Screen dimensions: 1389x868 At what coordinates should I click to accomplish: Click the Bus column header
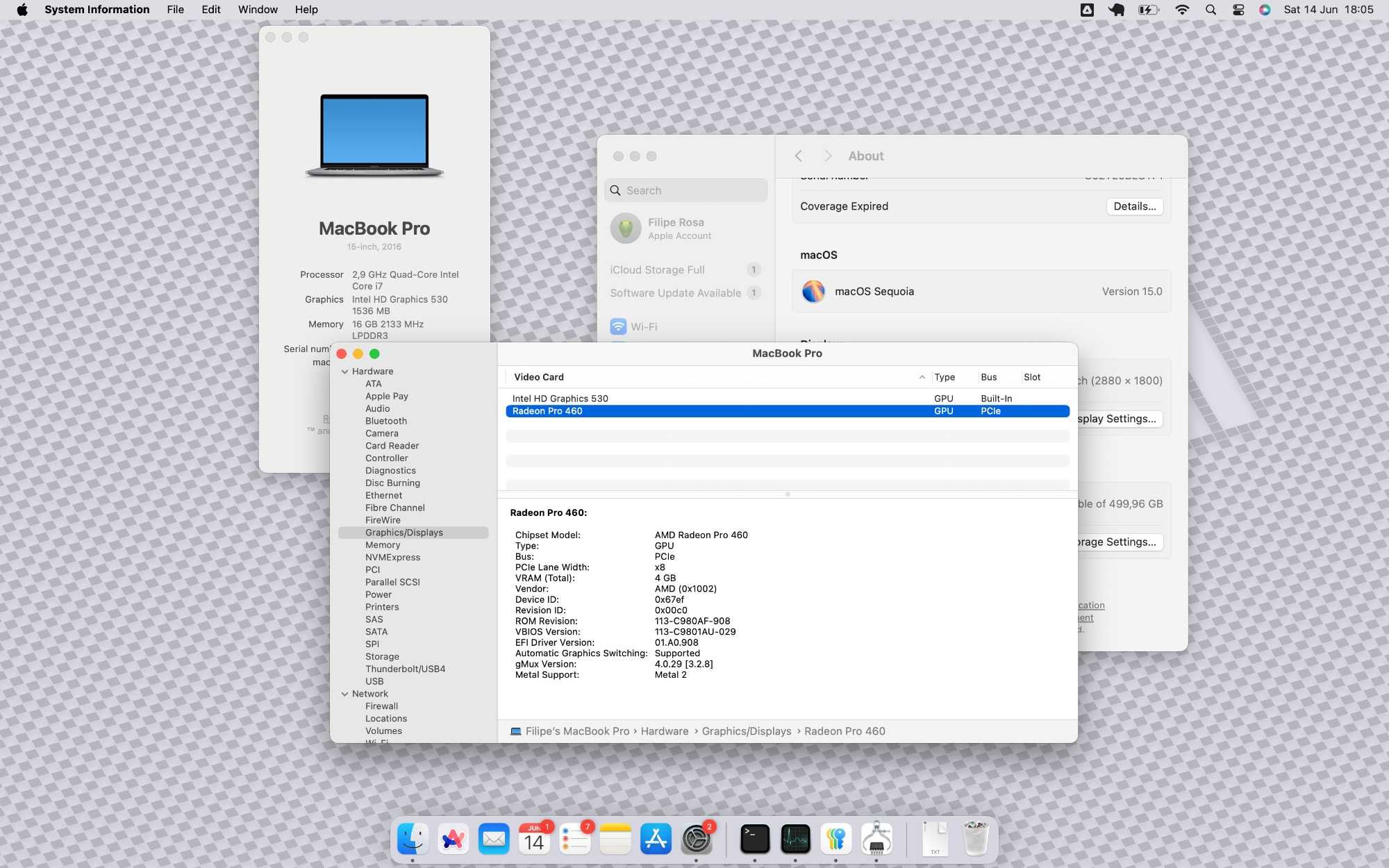[x=989, y=377]
